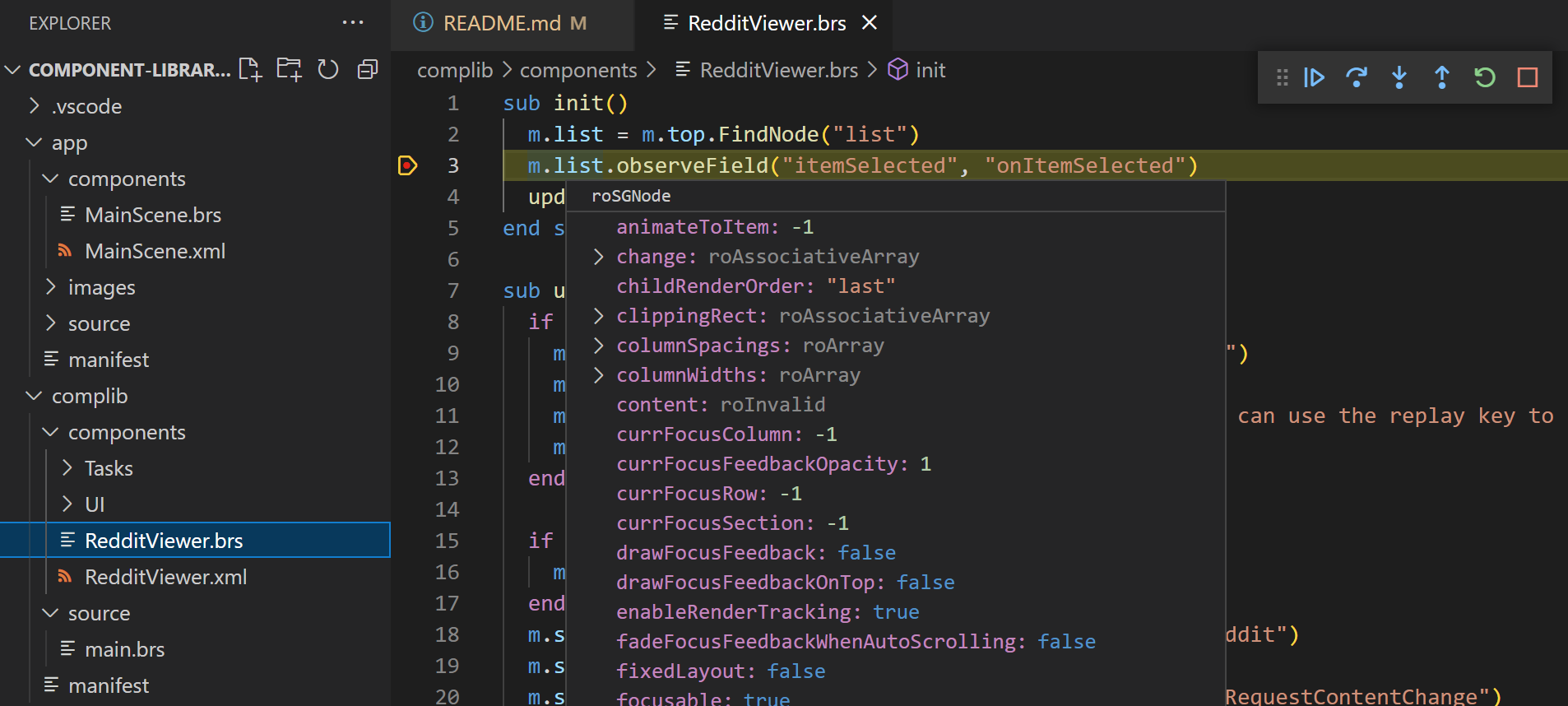Toggle the breakpoint on line 3
1568x706 pixels.
click(407, 165)
